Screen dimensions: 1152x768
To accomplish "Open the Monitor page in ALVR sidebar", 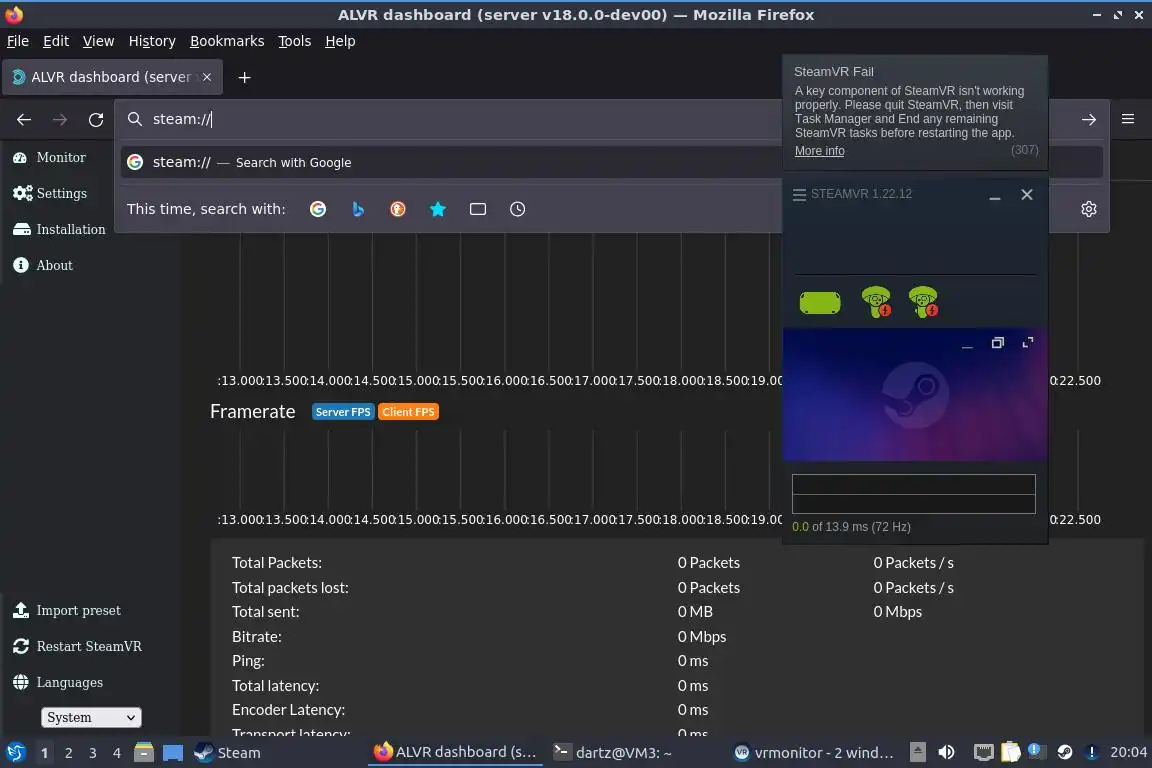I will tap(49, 157).
